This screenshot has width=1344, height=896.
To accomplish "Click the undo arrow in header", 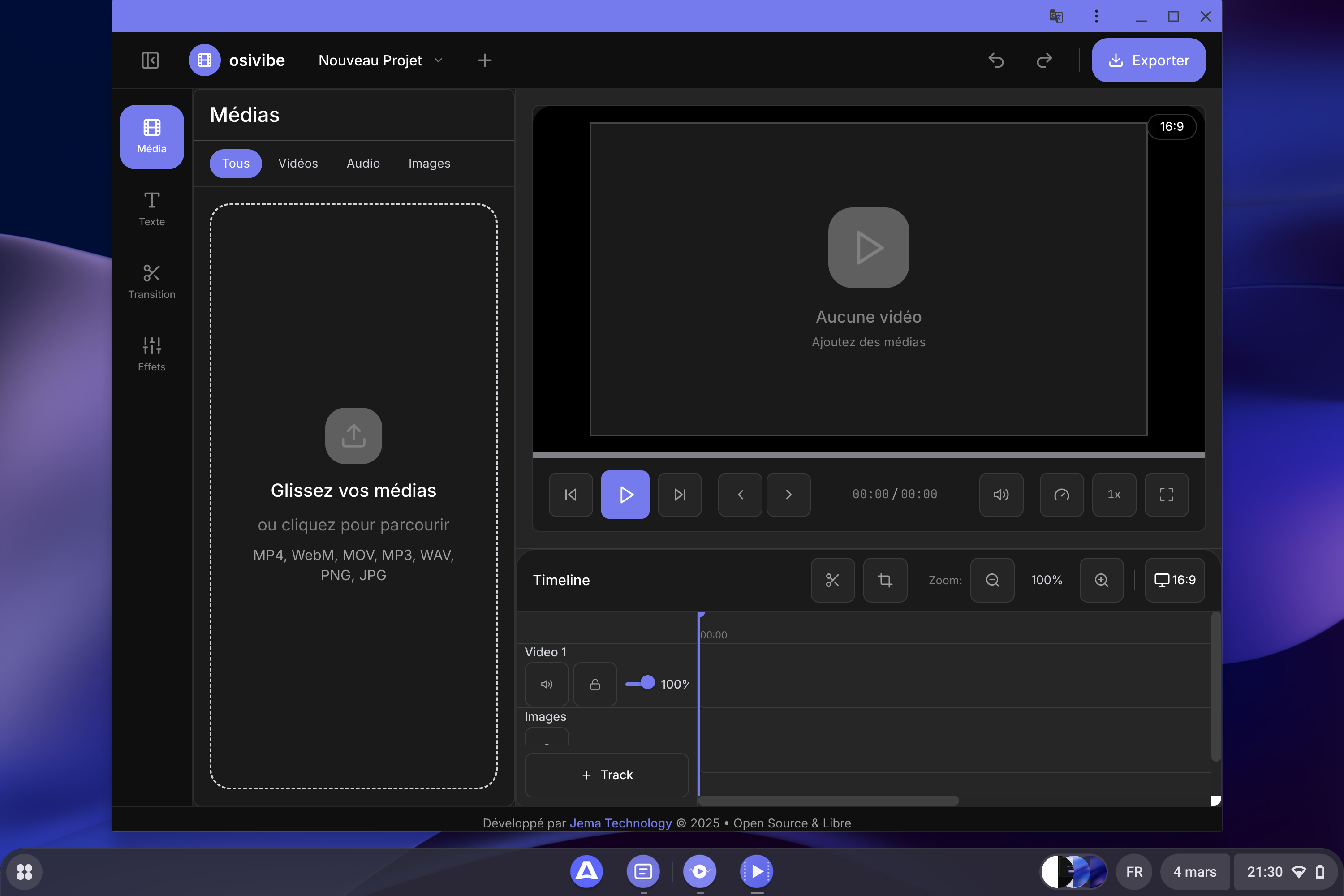I will (x=995, y=60).
